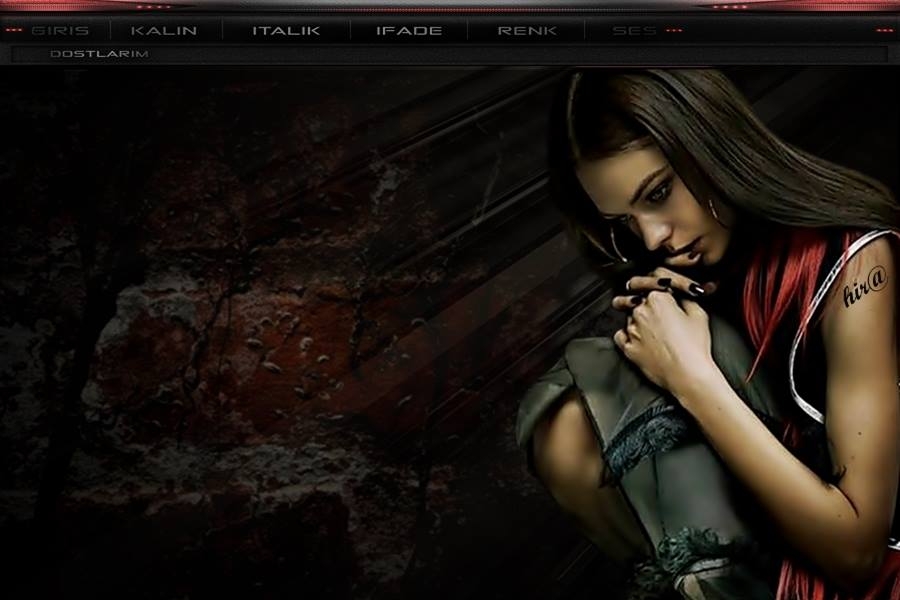Click the red dots indicator beside GIRIS
Image resolution: width=900 pixels, height=600 pixels.
coord(14,30)
